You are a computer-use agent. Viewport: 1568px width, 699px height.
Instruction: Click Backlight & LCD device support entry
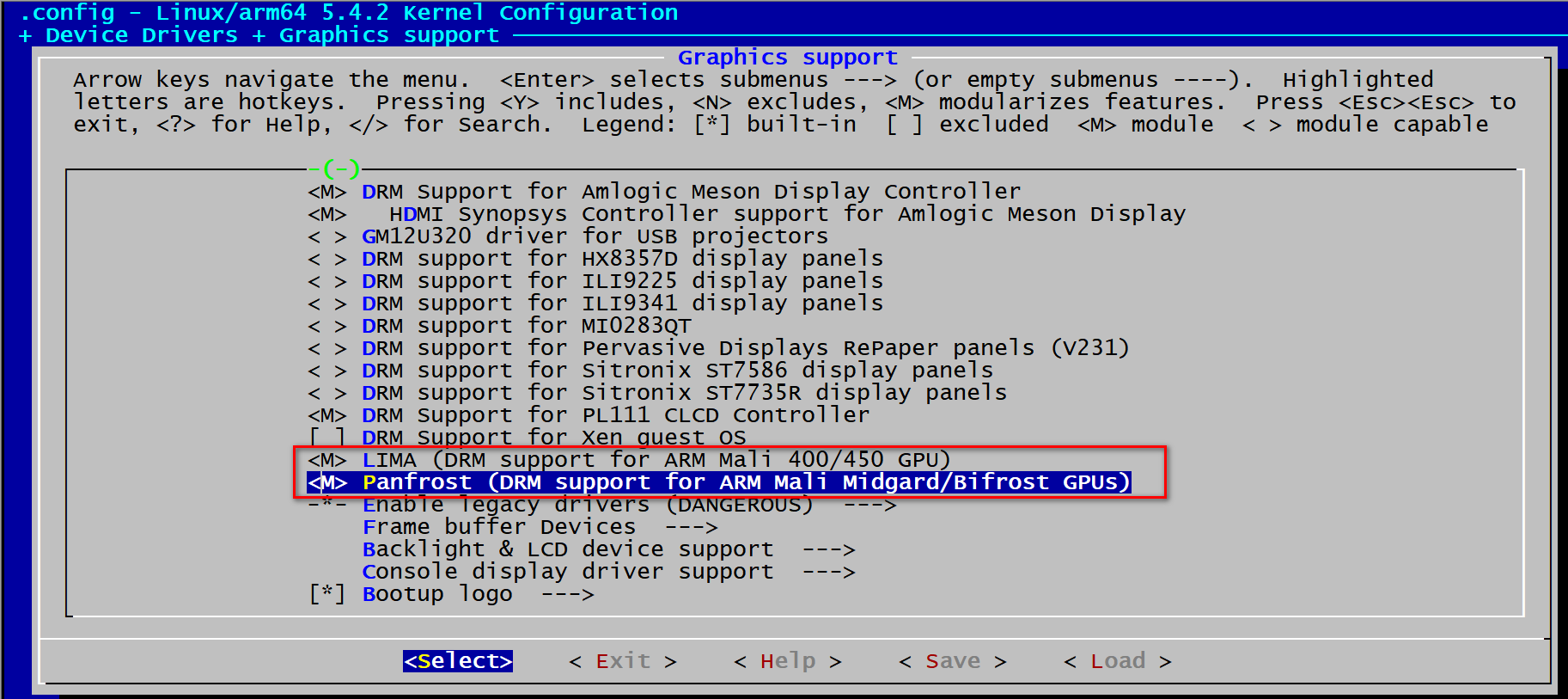(x=568, y=549)
